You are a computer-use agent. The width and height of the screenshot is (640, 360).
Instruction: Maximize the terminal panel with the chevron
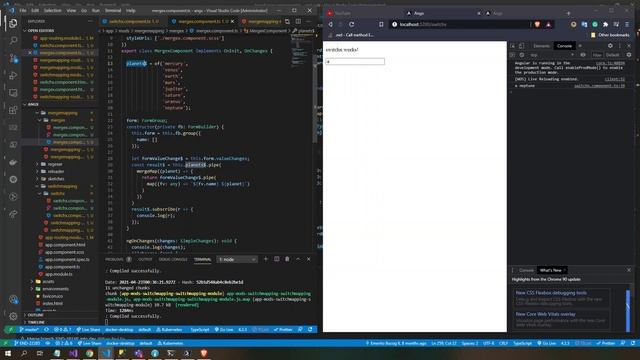(298, 259)
